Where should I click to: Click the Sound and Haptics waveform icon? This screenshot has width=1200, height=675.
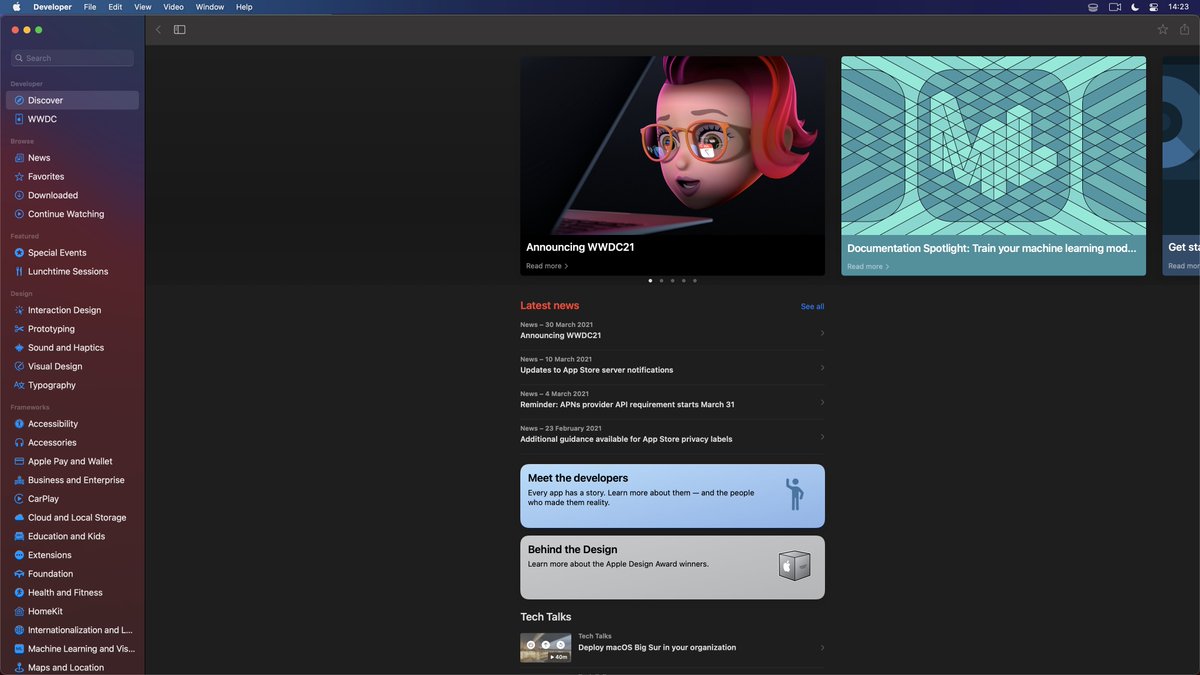pos(19,348)
